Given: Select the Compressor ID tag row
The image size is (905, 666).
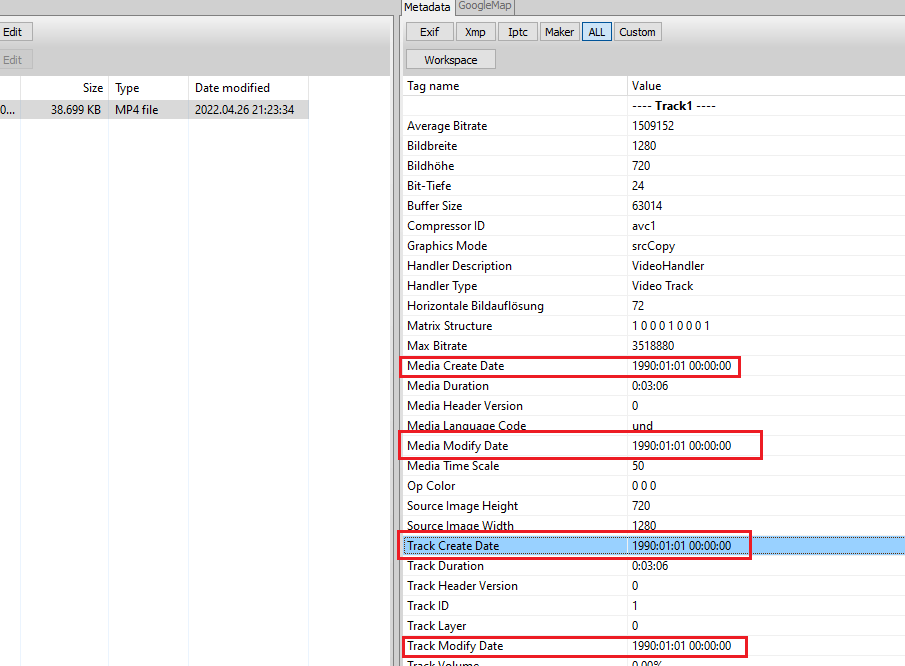Looking at the screenshot, I should [654, 226].
